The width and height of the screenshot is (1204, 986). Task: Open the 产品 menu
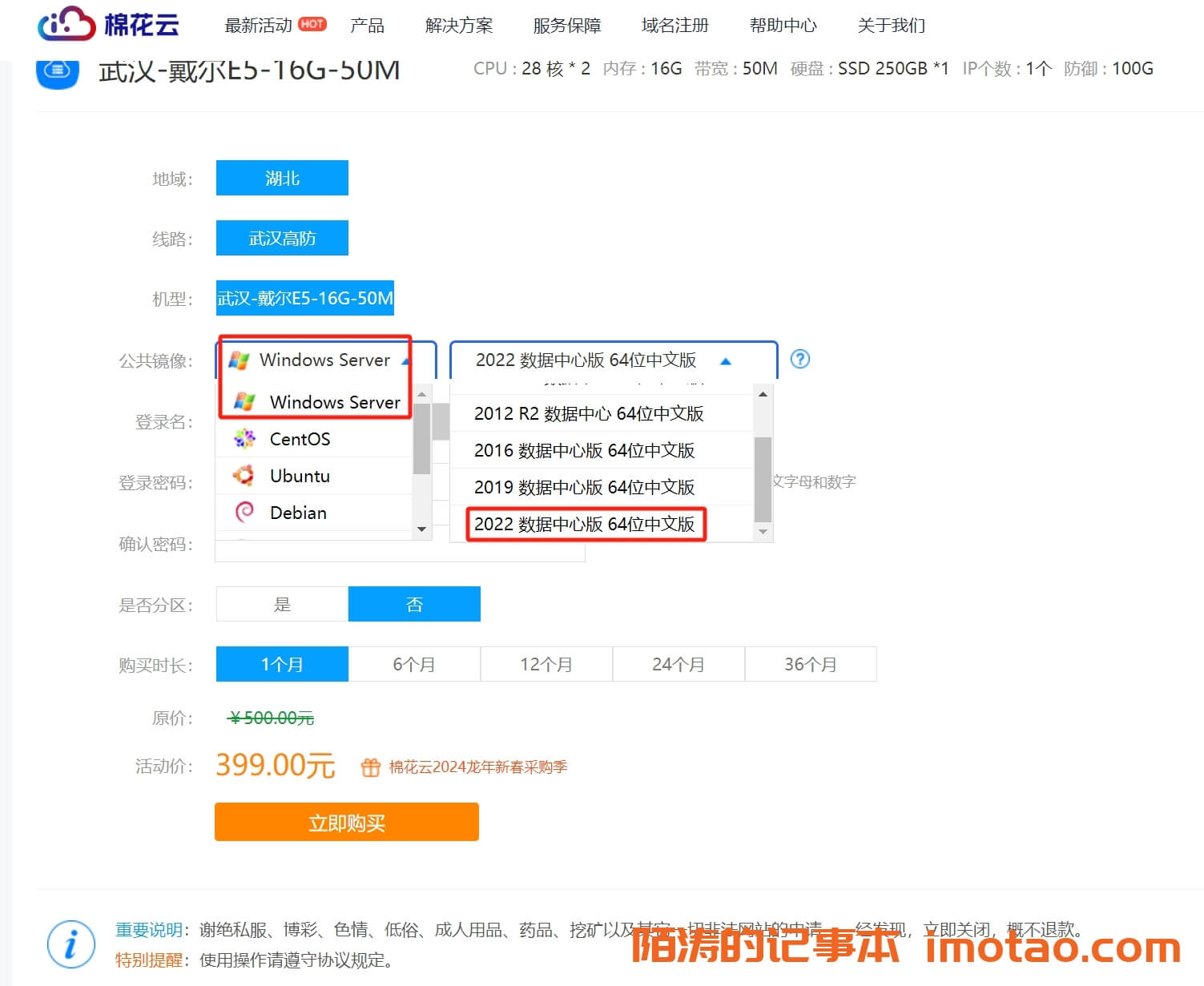coord(367,26)
